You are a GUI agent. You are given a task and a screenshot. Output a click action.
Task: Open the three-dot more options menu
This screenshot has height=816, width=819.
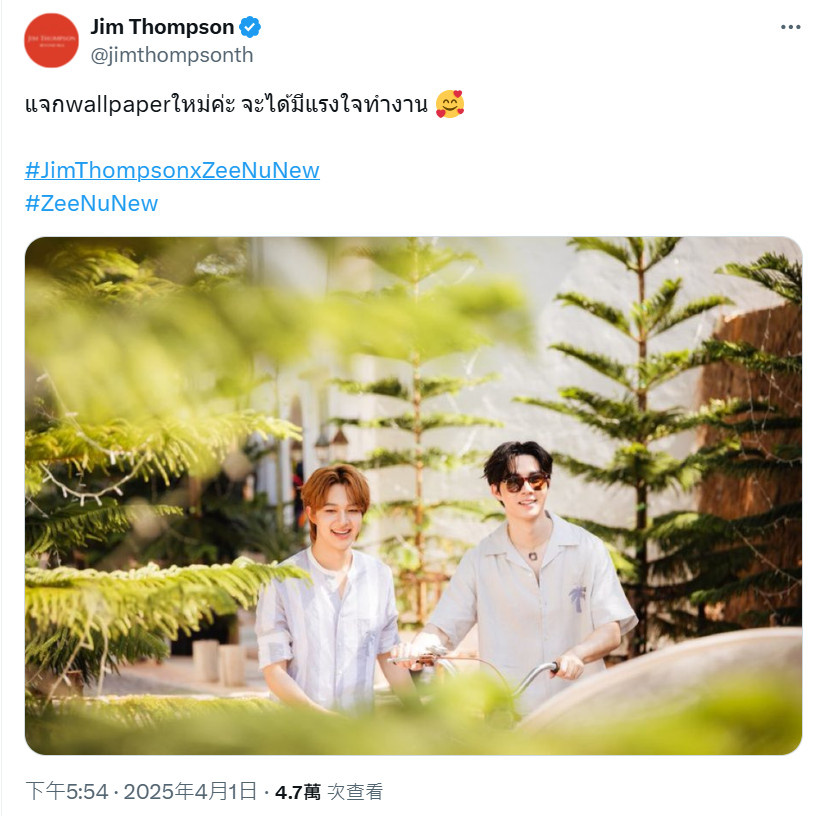(790, 27)
